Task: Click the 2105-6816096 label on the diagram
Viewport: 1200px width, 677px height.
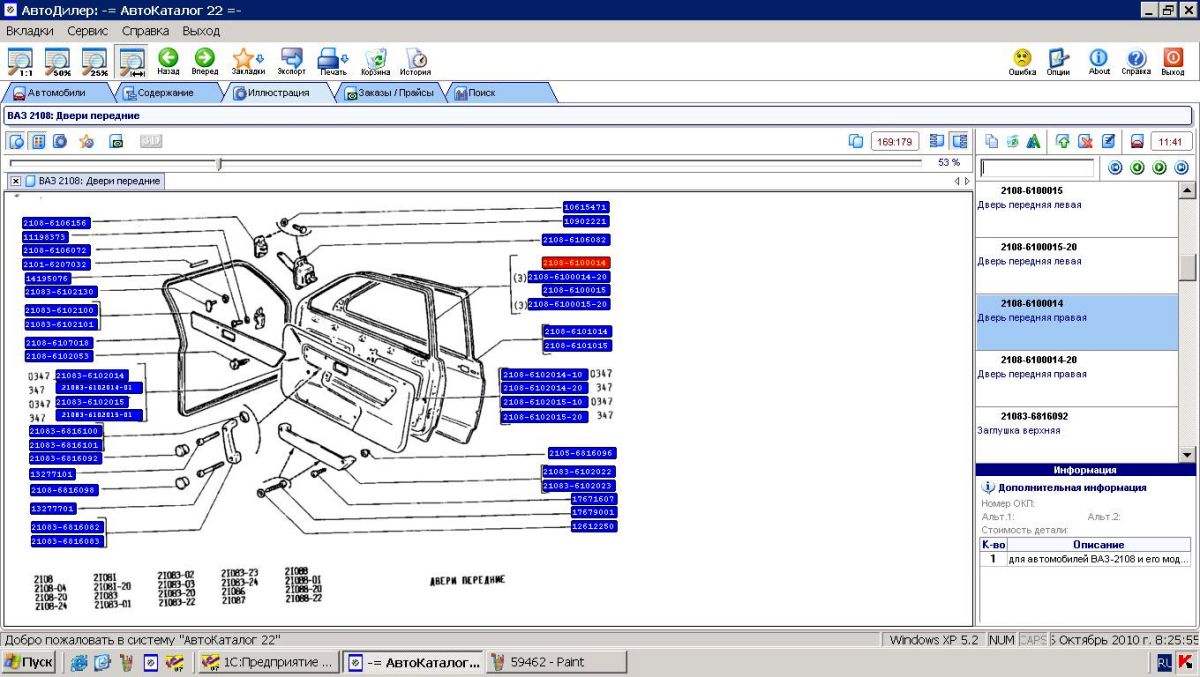Action: pos(581,453)
